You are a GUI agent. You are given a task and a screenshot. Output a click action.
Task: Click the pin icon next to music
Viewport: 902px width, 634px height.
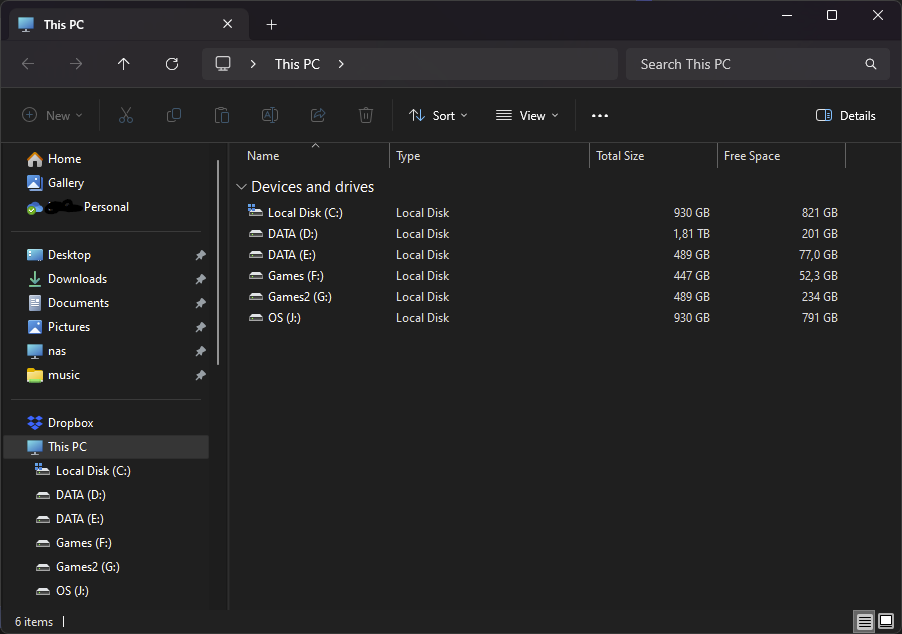200,375
